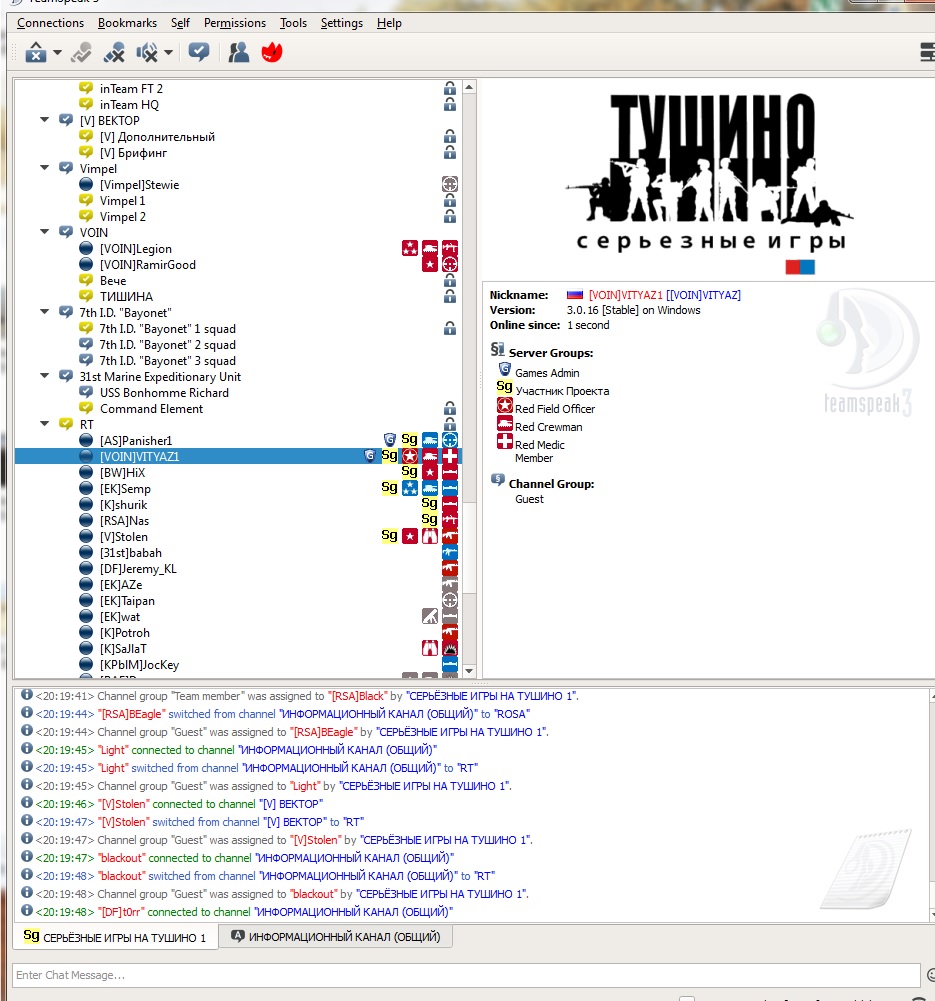
Task: Click the red flame toolbar icon
Action: [272, 52]
